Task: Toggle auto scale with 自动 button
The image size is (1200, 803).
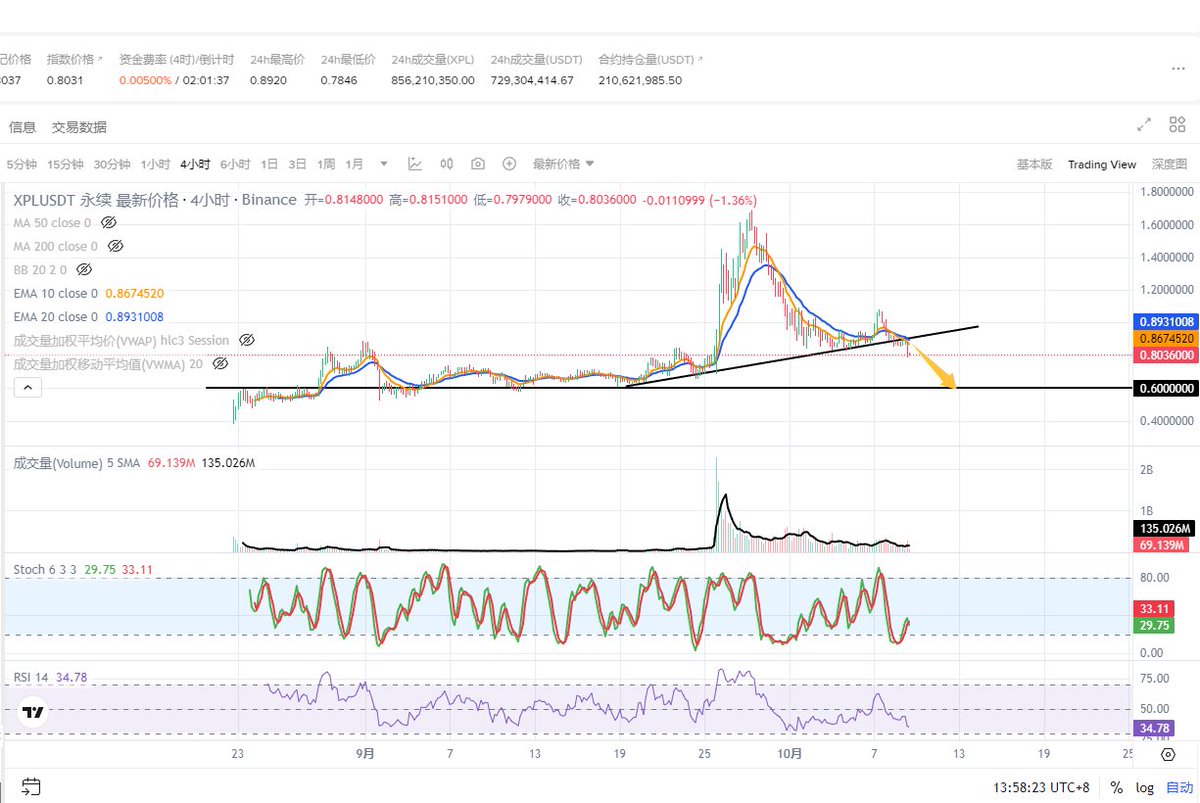Action: [x=1178, y=788]
